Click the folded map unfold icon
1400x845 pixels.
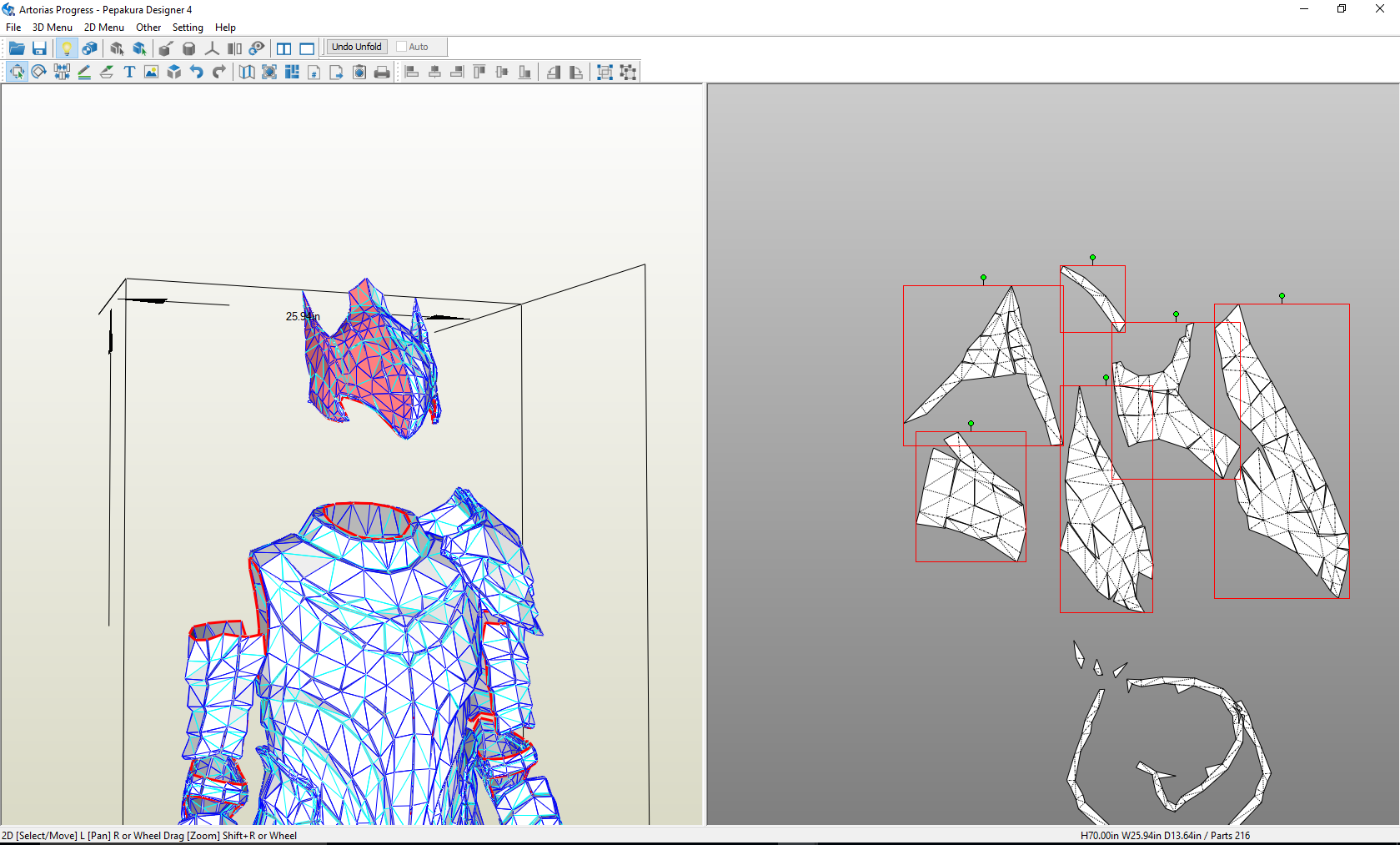pos(247,72)
